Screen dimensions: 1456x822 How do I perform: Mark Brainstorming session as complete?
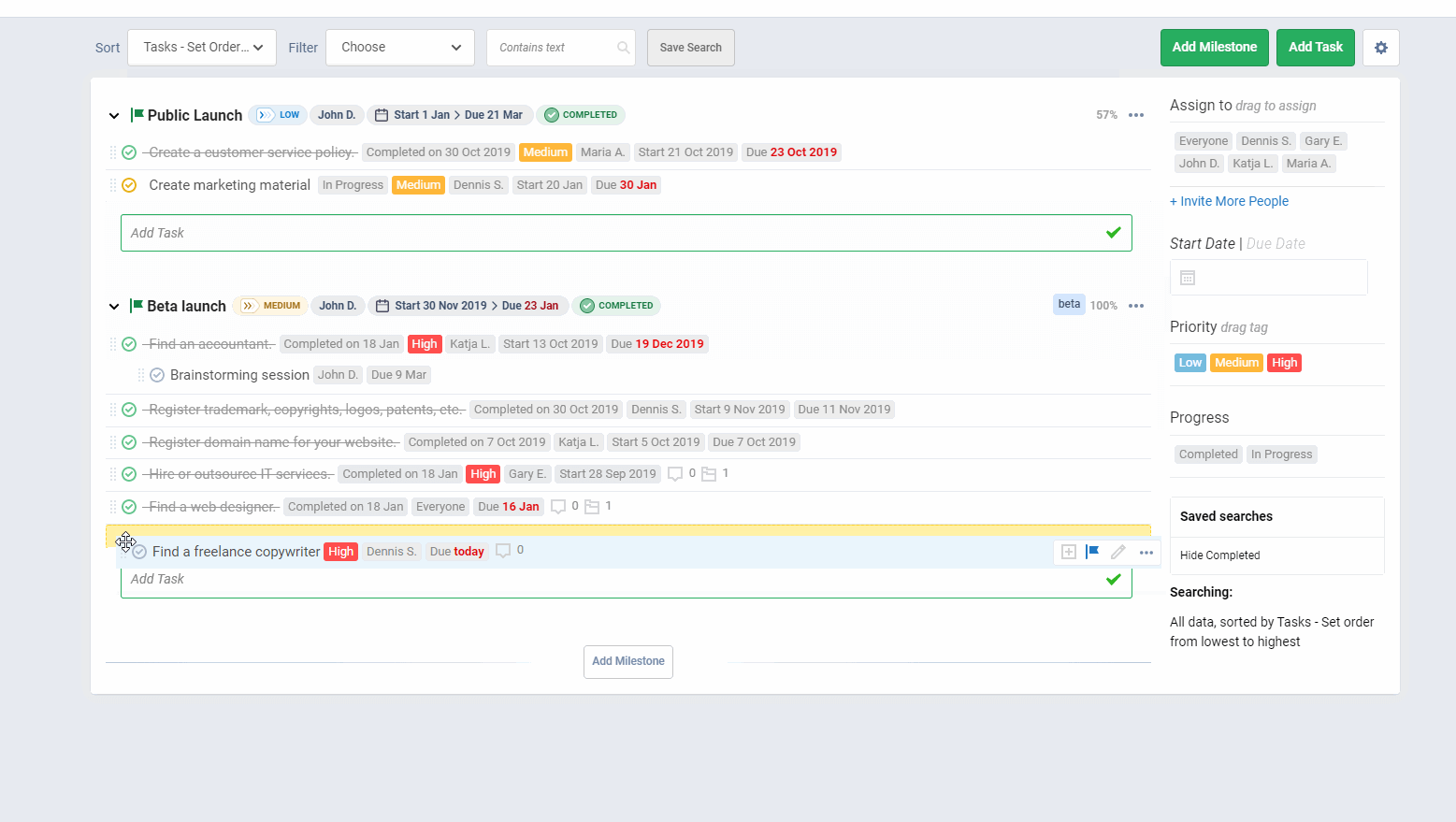[157, 375]
